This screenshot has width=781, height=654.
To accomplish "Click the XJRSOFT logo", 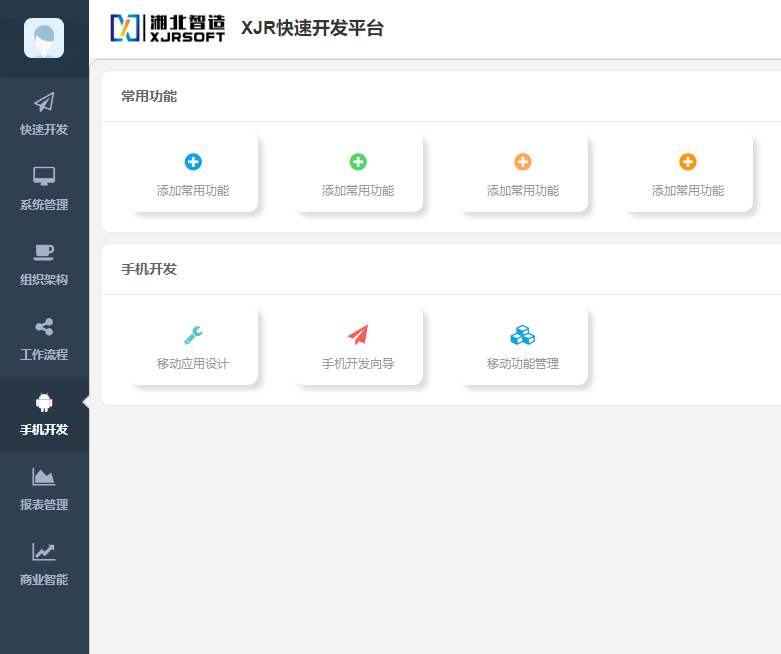I will 167,28.
